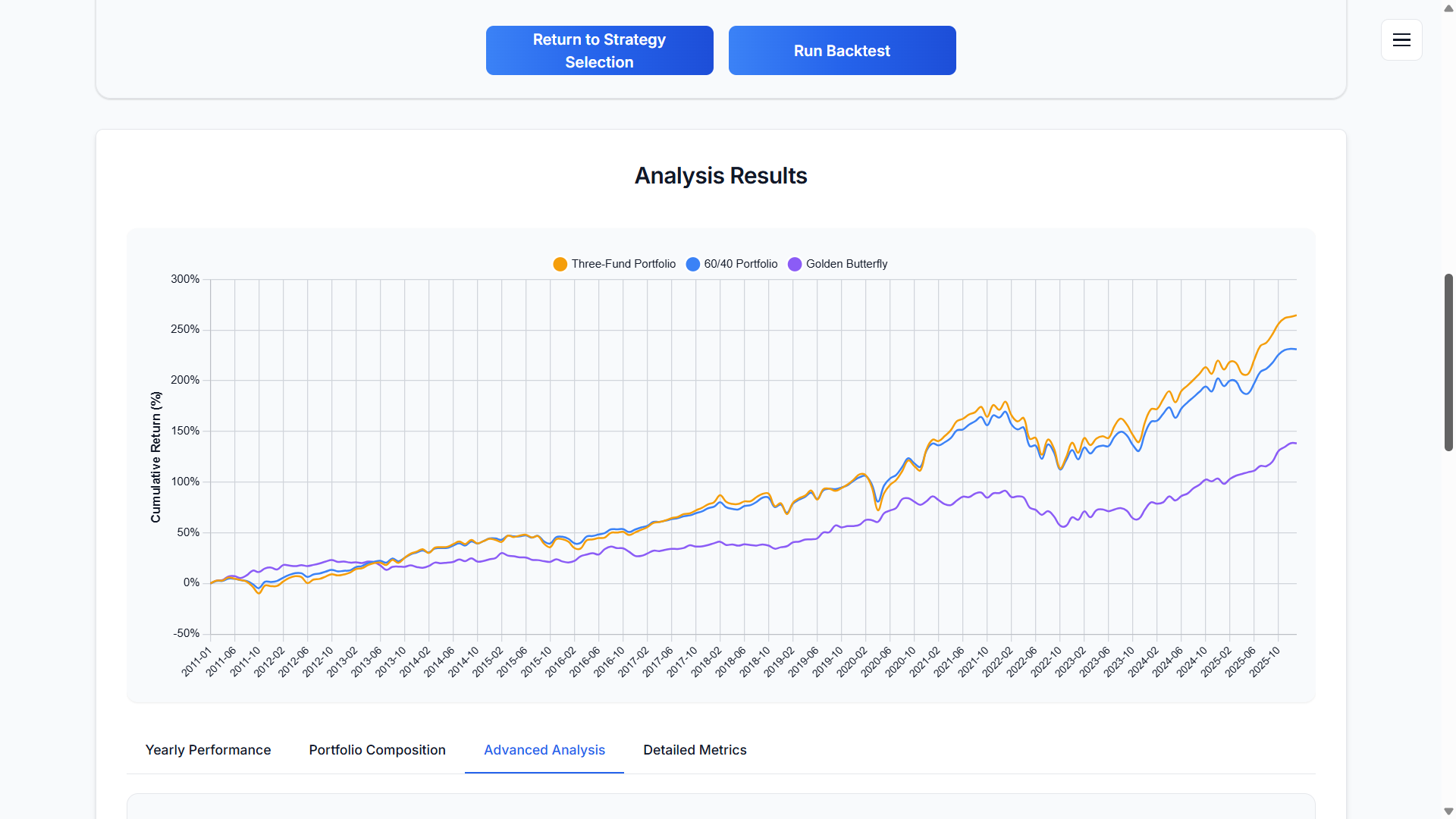The image size is (1456, 819).
Task: Click the page scrollbar thumb
Action: coord(1448,362)
